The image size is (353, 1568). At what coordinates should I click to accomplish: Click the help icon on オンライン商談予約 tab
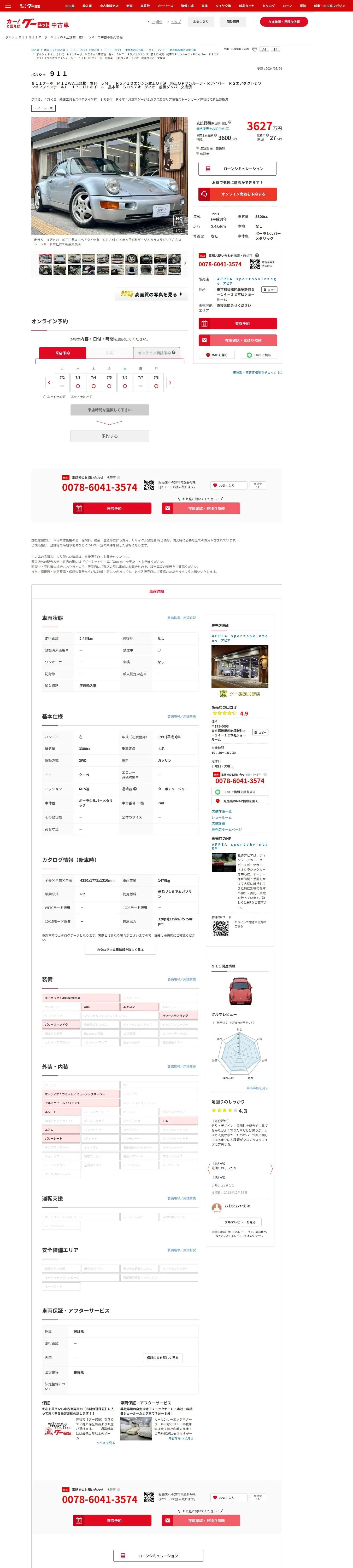(173, 353)
